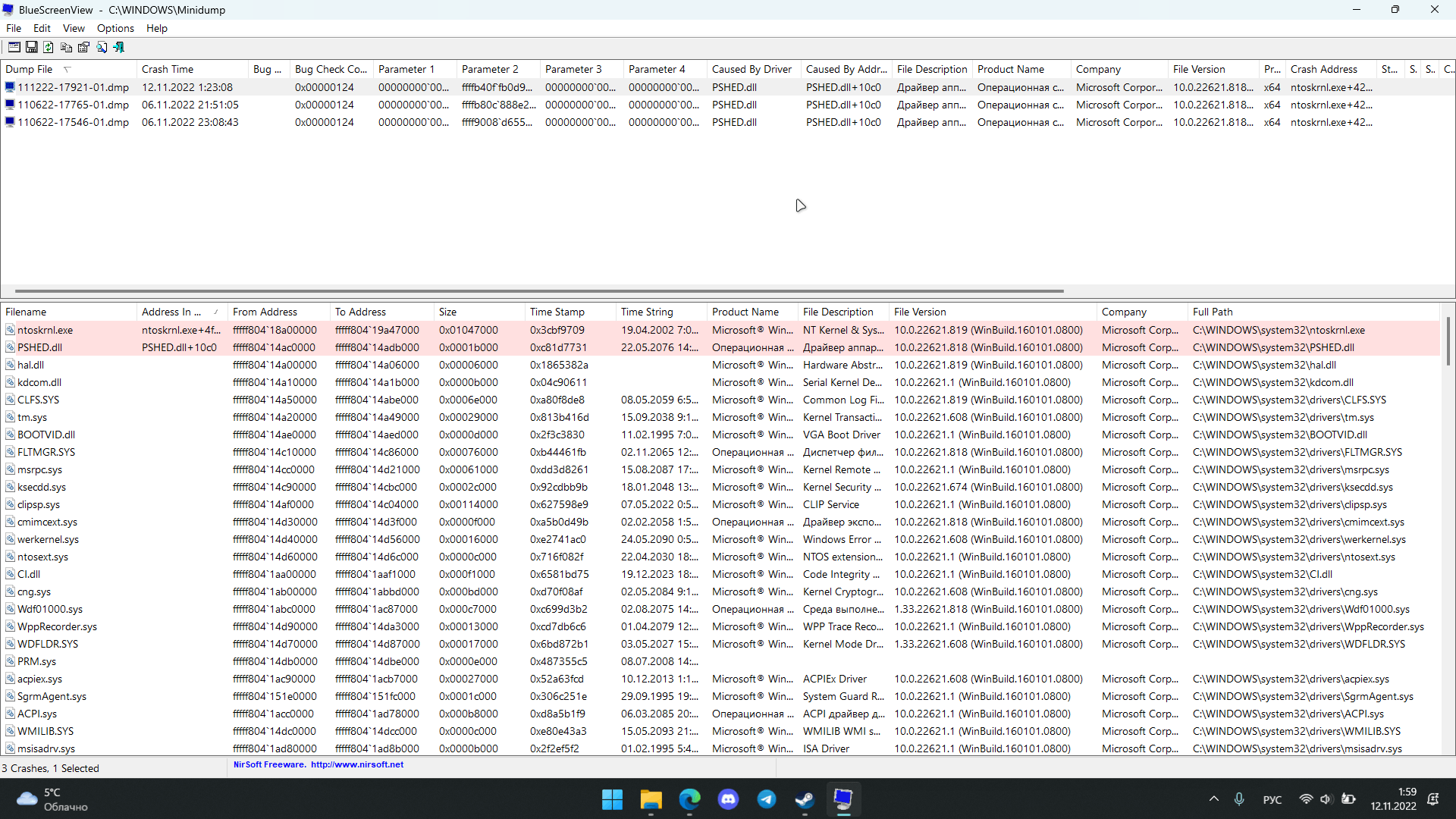Open Steam from the taskbar
Screen dimensions: 1456x819
pos(805,799)
